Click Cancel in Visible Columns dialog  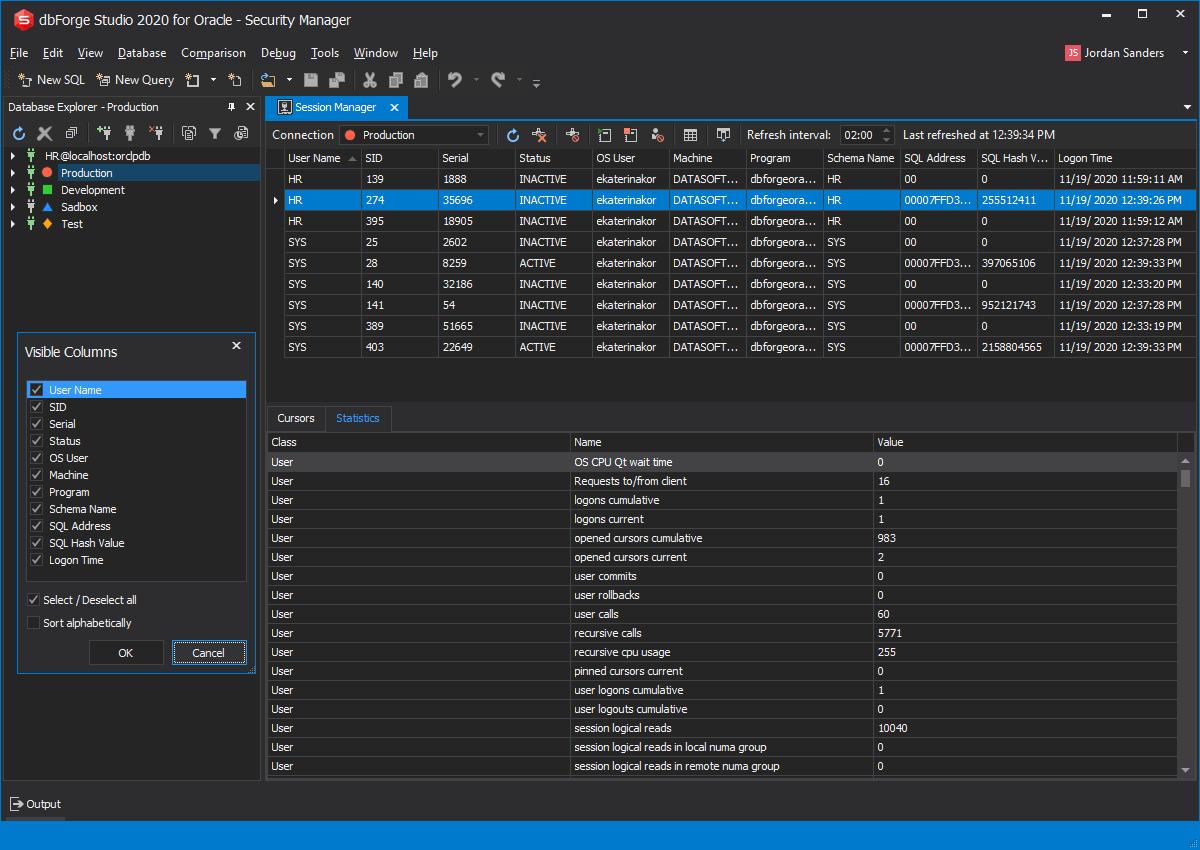(208, 653)
